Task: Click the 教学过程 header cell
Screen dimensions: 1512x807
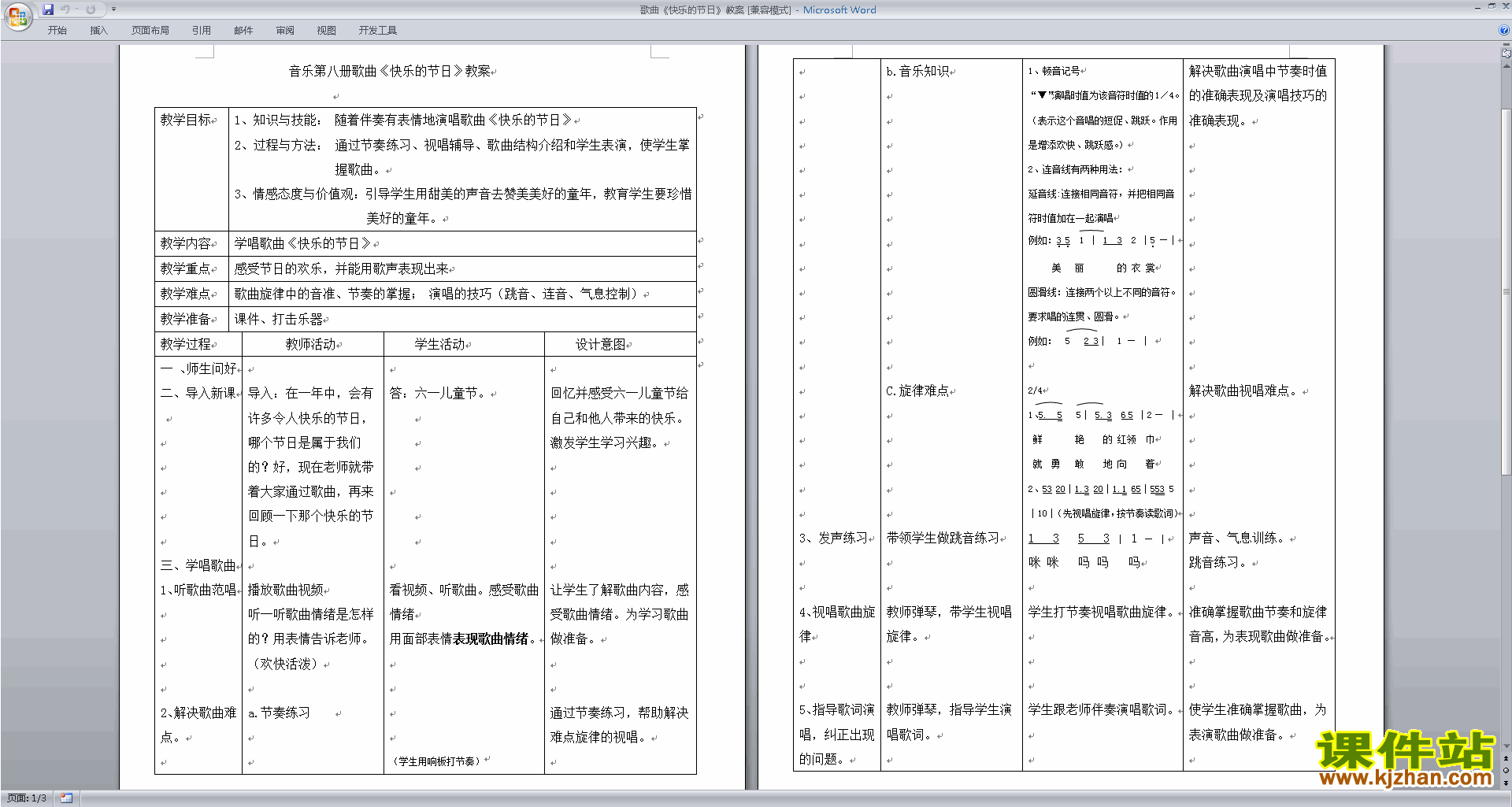Action: click(x=198, y=344)
